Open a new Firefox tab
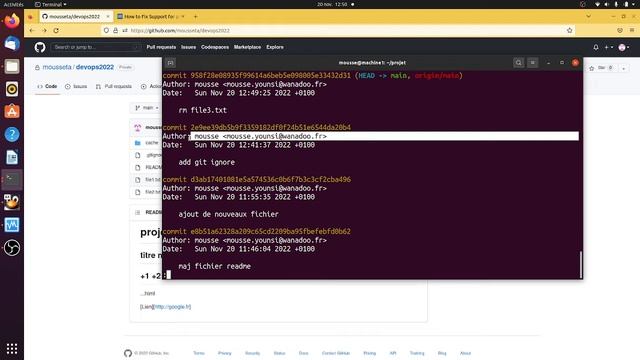 point(196,16)
